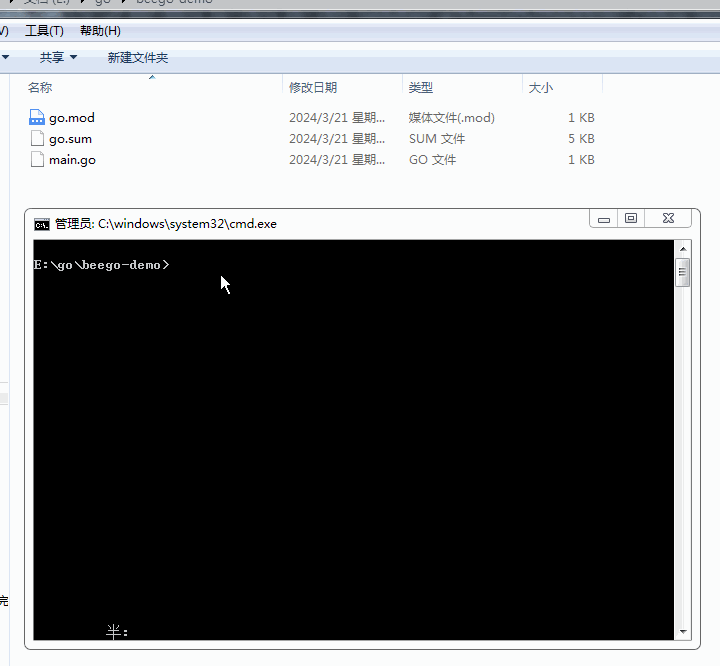Viewport: 720px width, 666px height.
Task: Sort files by 名称 column
Action: [x=40, y=87]
